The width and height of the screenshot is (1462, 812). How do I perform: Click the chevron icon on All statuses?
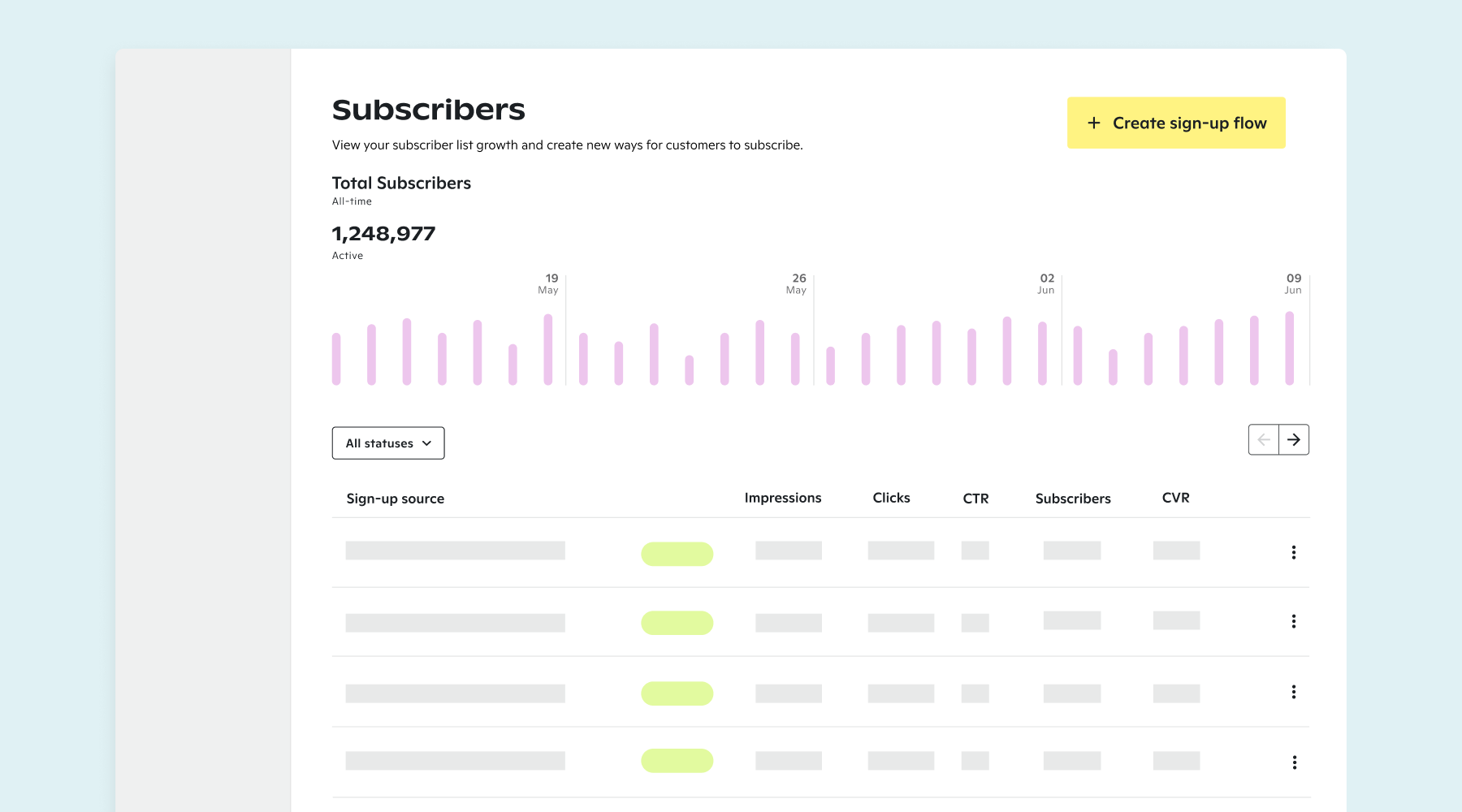427,443
